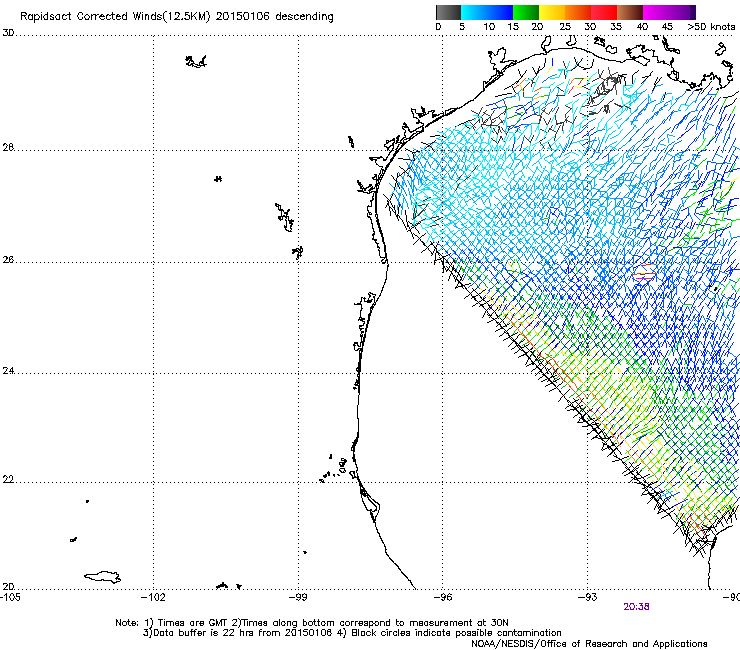This screenshot has height=650, width=740.
Task: Click the latitude label '26'
Action: pyautogui.click(x=8, y=260)
